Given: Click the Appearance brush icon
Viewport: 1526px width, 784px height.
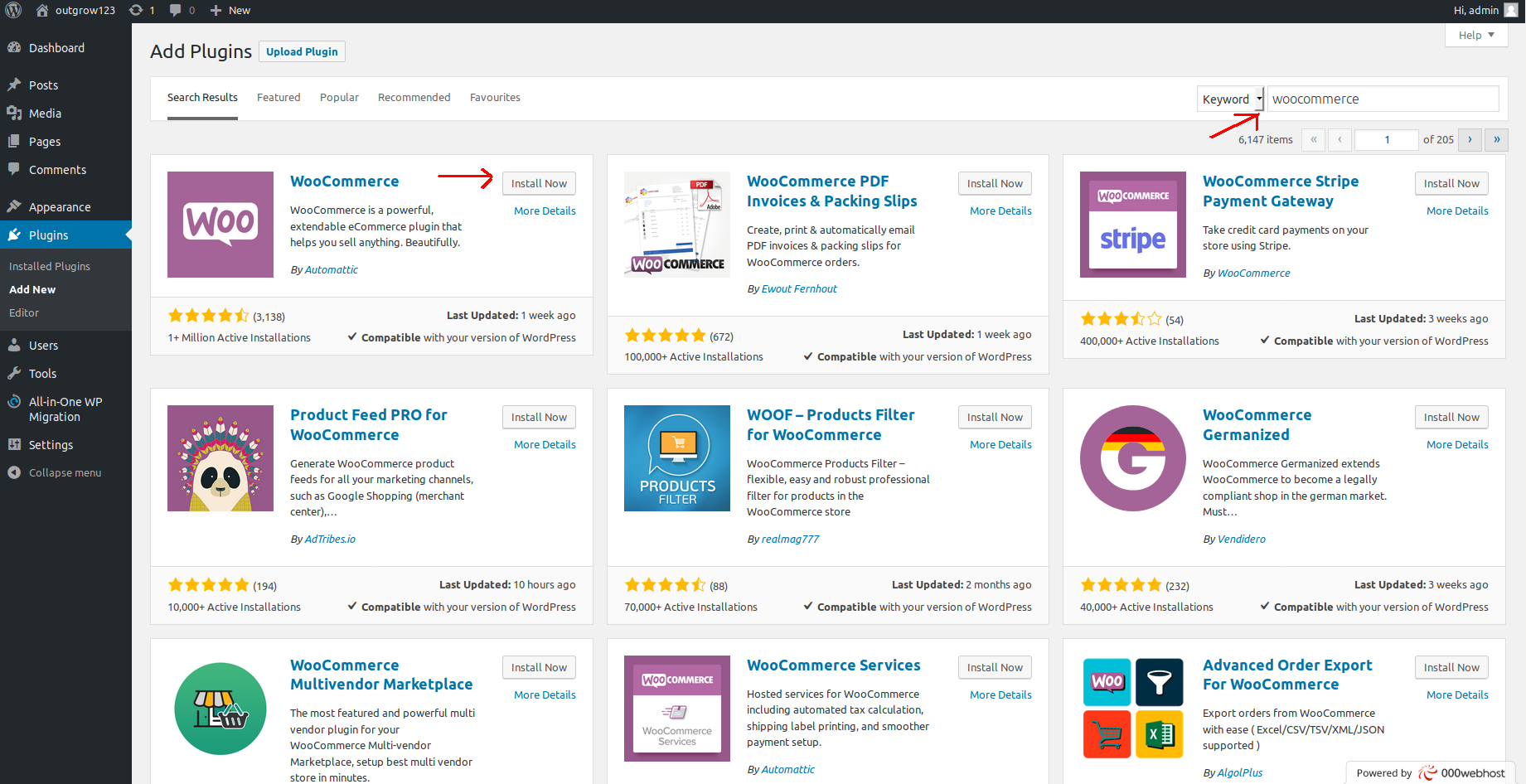Looking at the screenshot, I should pos(14,206).
